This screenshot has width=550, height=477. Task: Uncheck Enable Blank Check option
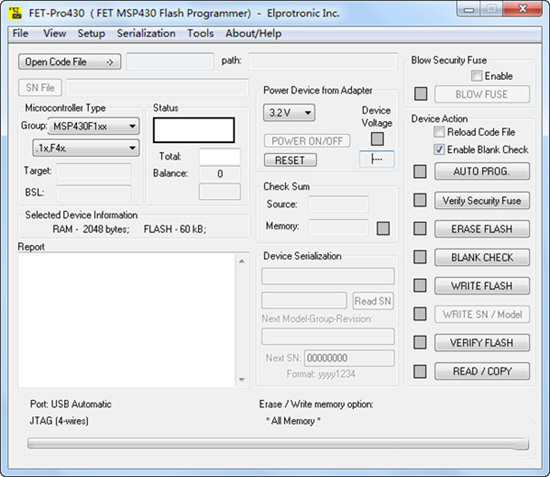(439, 149)
